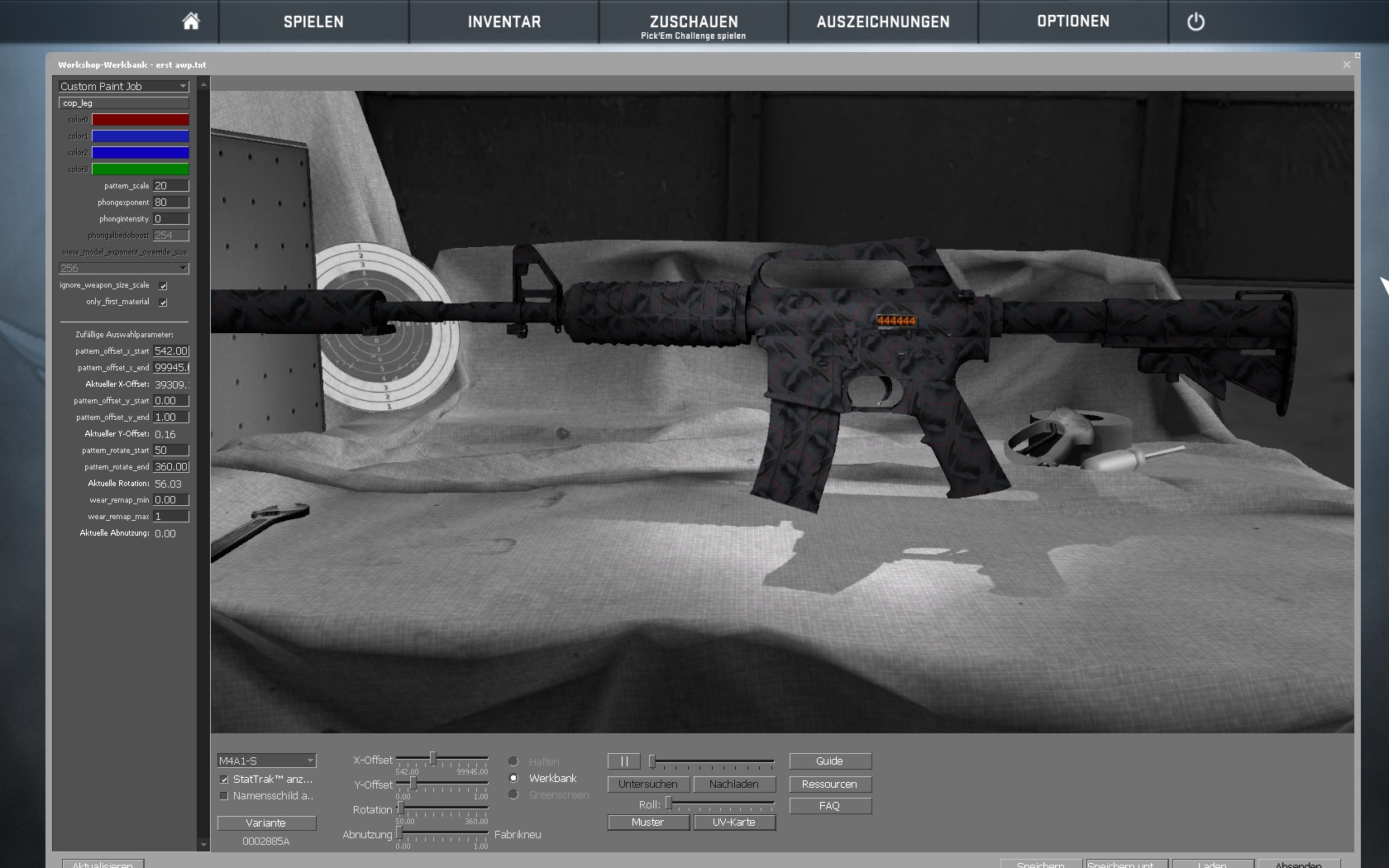Click the pattern_offset_y_start field

[171, 401]
